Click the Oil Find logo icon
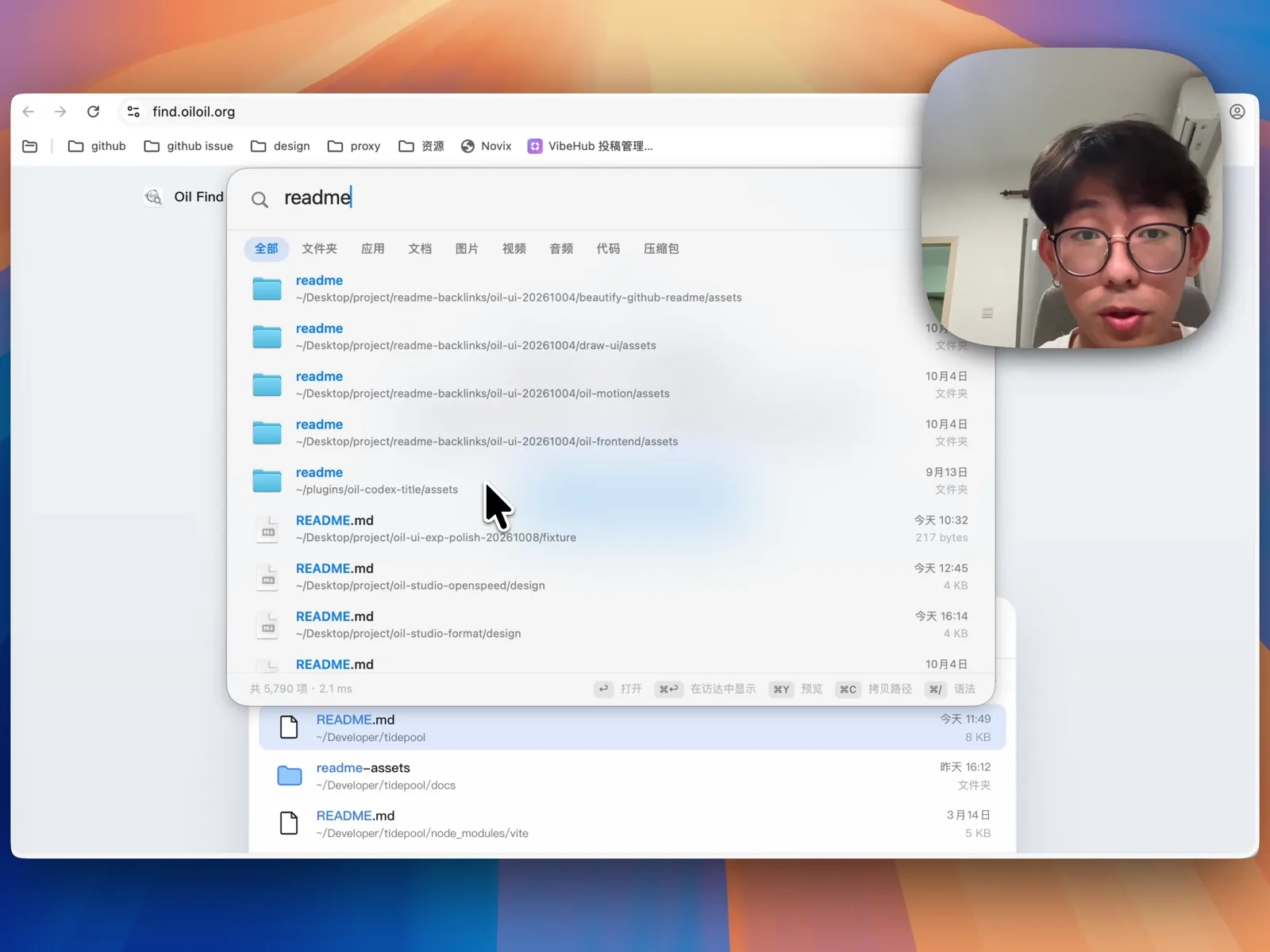The width and height of the screenshot is (1270, 952). 153,197
